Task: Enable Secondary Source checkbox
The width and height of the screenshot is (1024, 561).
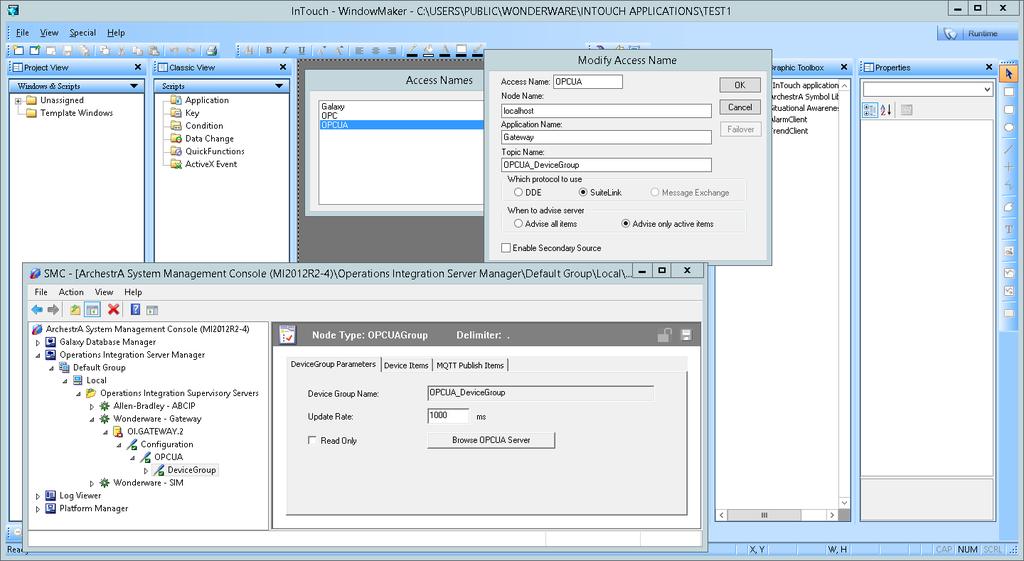Action: point(505,248)
